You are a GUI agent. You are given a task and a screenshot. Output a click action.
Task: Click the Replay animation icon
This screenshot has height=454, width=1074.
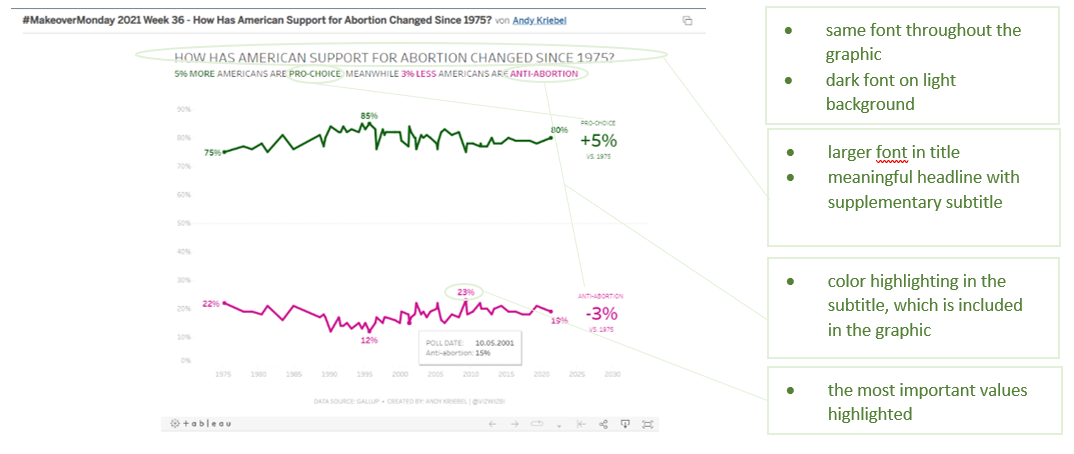539,424
